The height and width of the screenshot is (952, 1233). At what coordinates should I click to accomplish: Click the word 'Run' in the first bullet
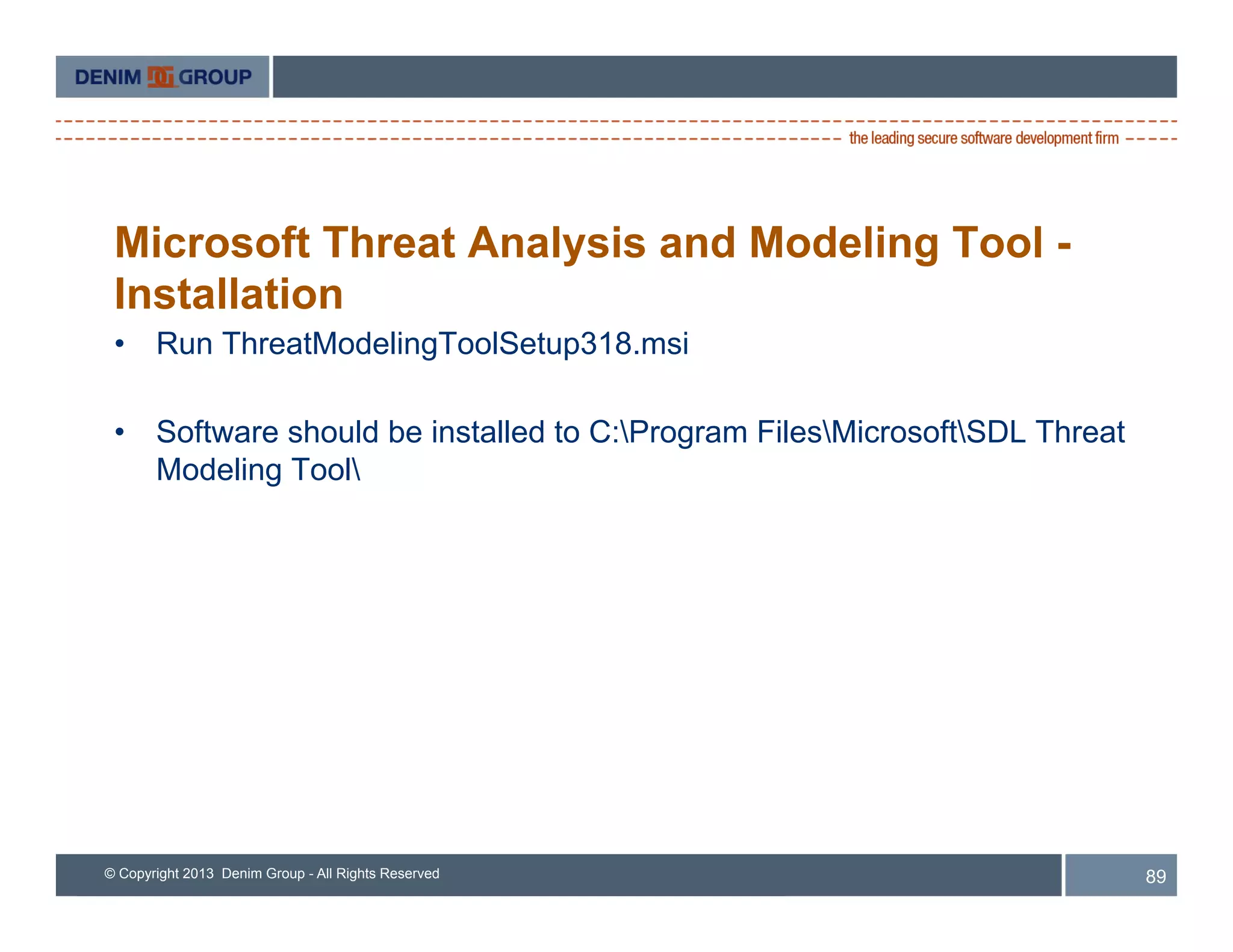pos(184,344)
